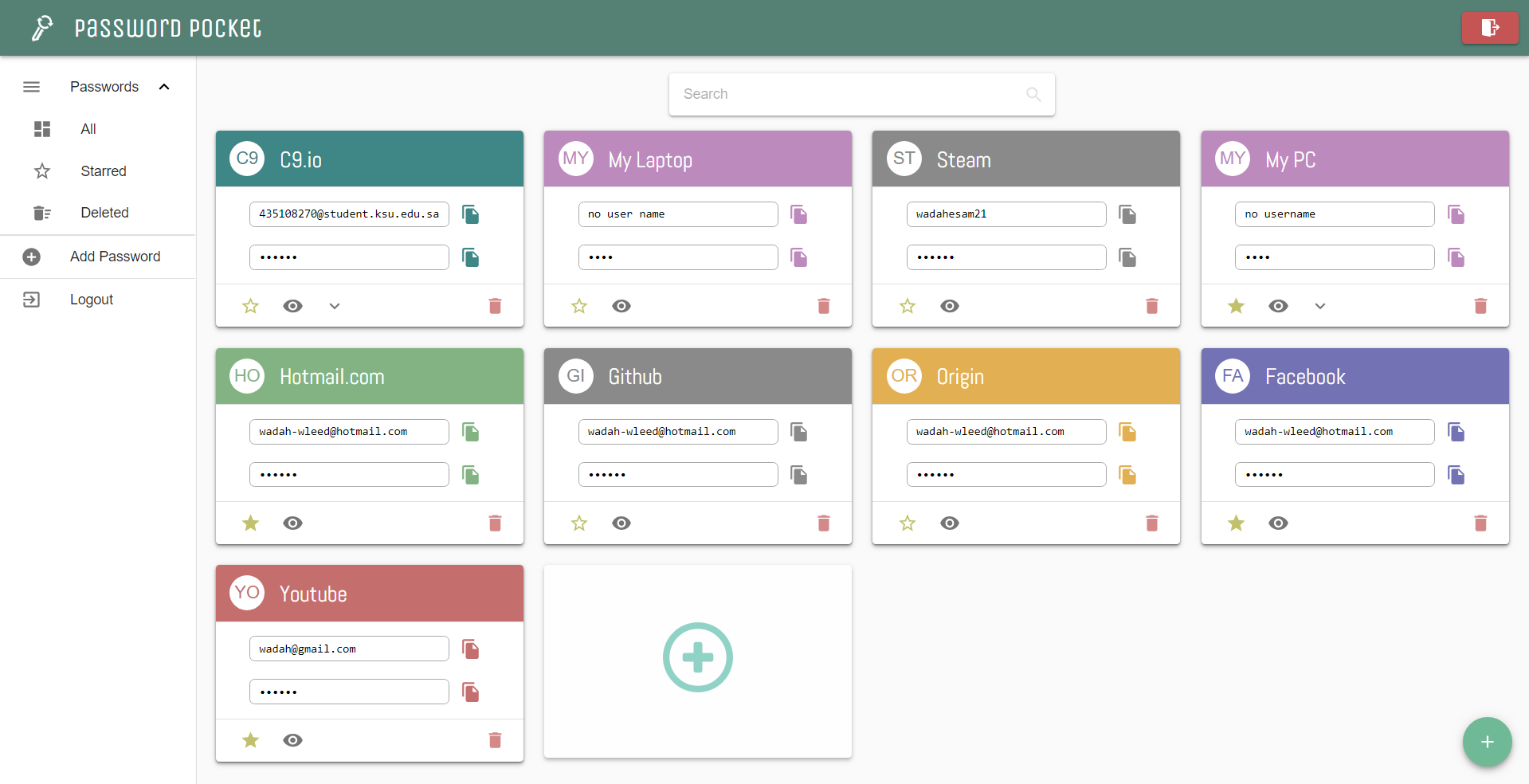Show the My Laptop password
The width and height of the screenshot is (1529, 784).
[x=621, y=306]
